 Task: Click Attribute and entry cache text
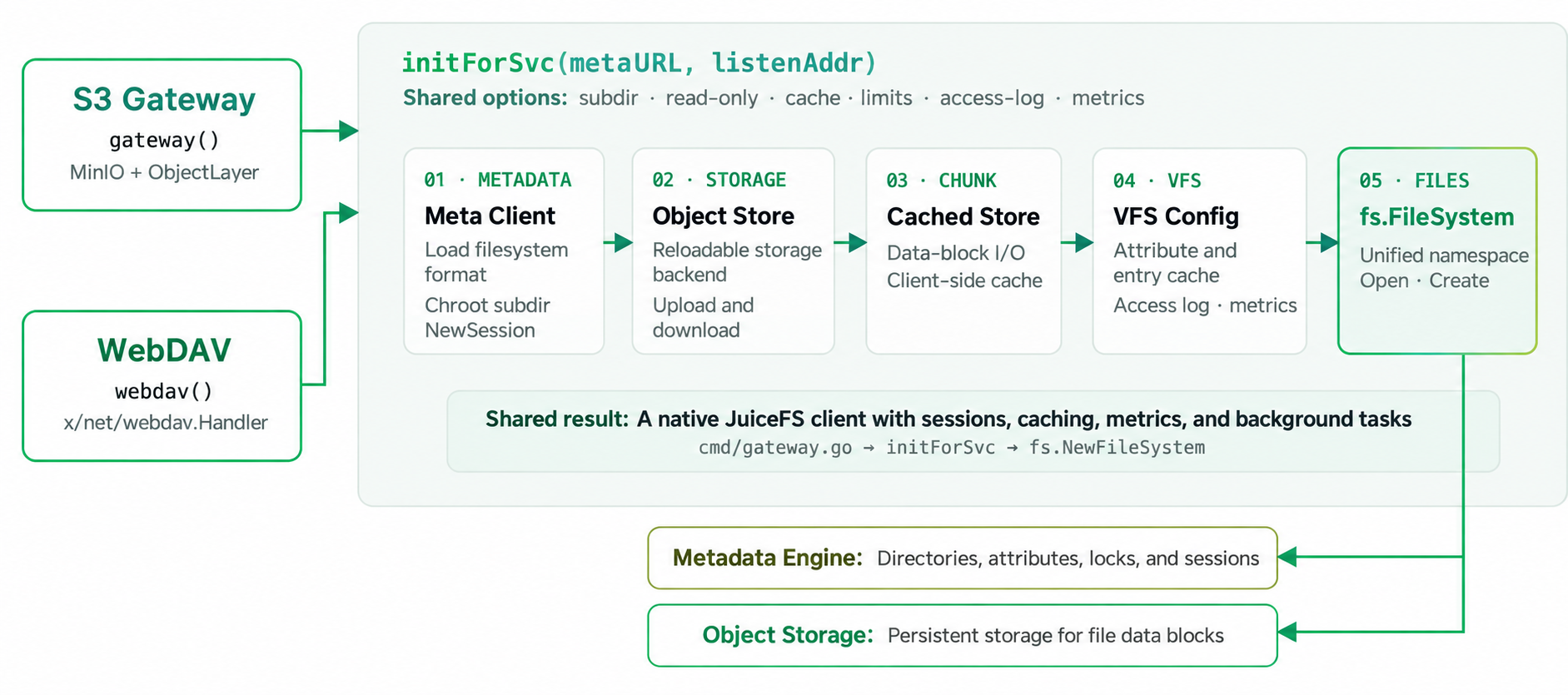click(x=1175, y=263)
